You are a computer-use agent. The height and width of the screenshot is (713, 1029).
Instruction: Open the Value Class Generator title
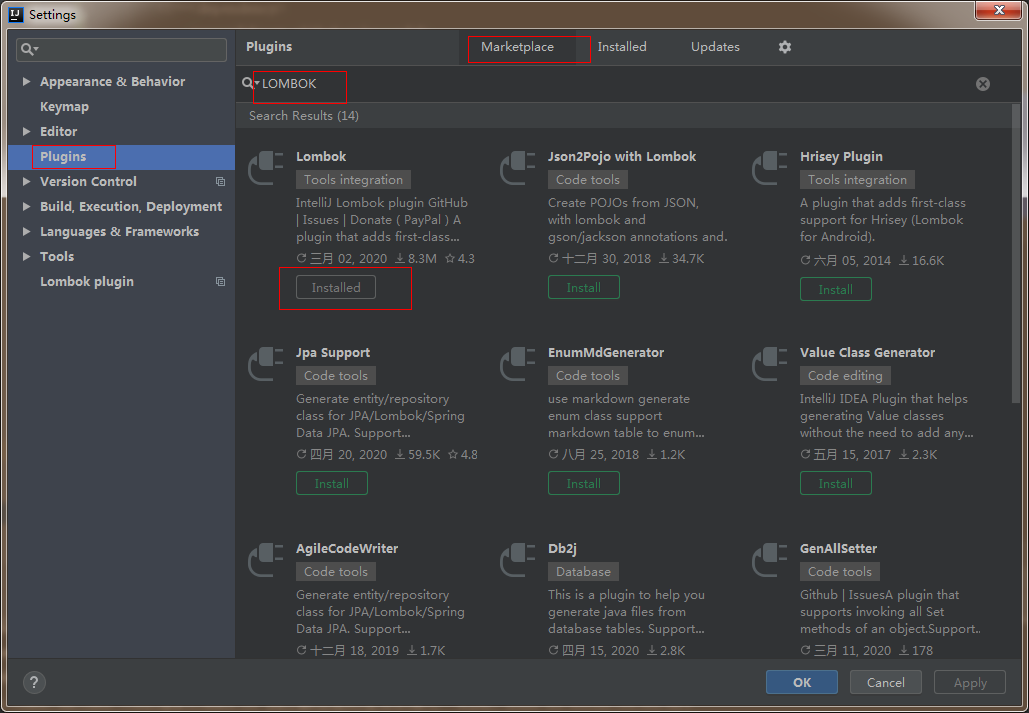[x=868, y=353]
